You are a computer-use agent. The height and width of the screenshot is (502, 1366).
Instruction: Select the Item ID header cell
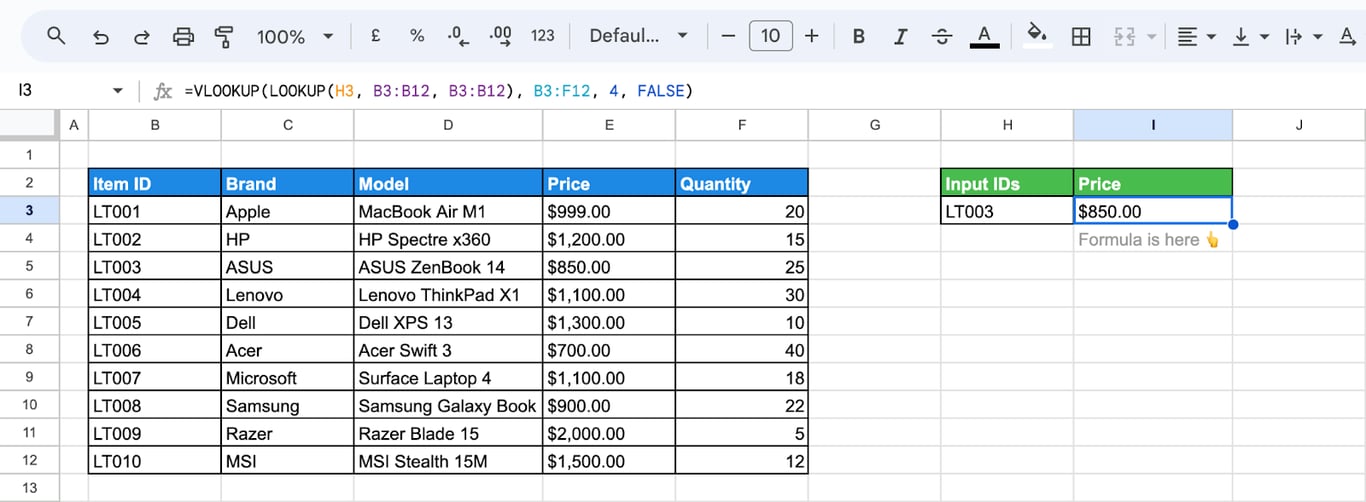pyautogui.click(x=155, y=183)
